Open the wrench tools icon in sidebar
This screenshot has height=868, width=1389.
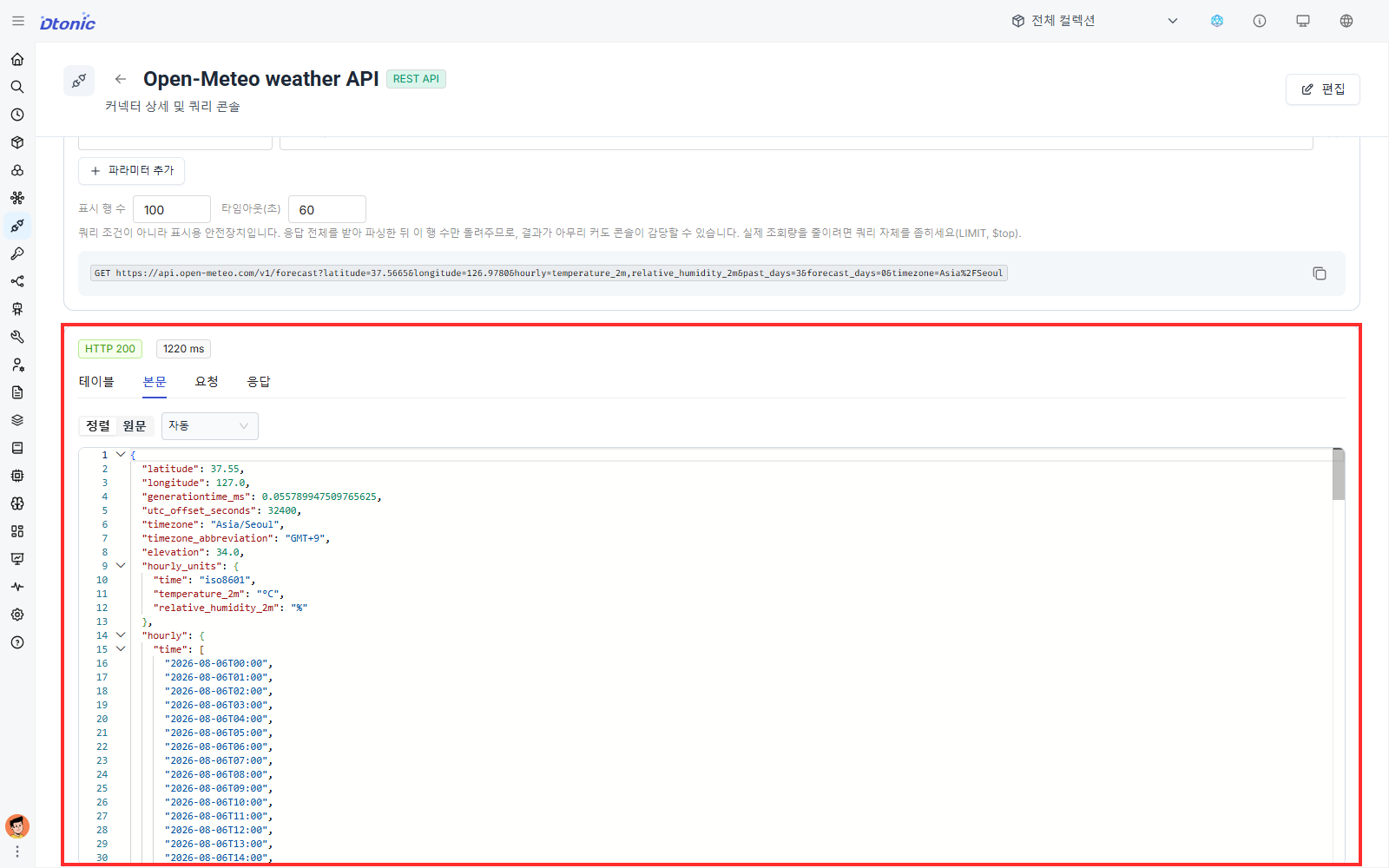[x=17, y=337]
